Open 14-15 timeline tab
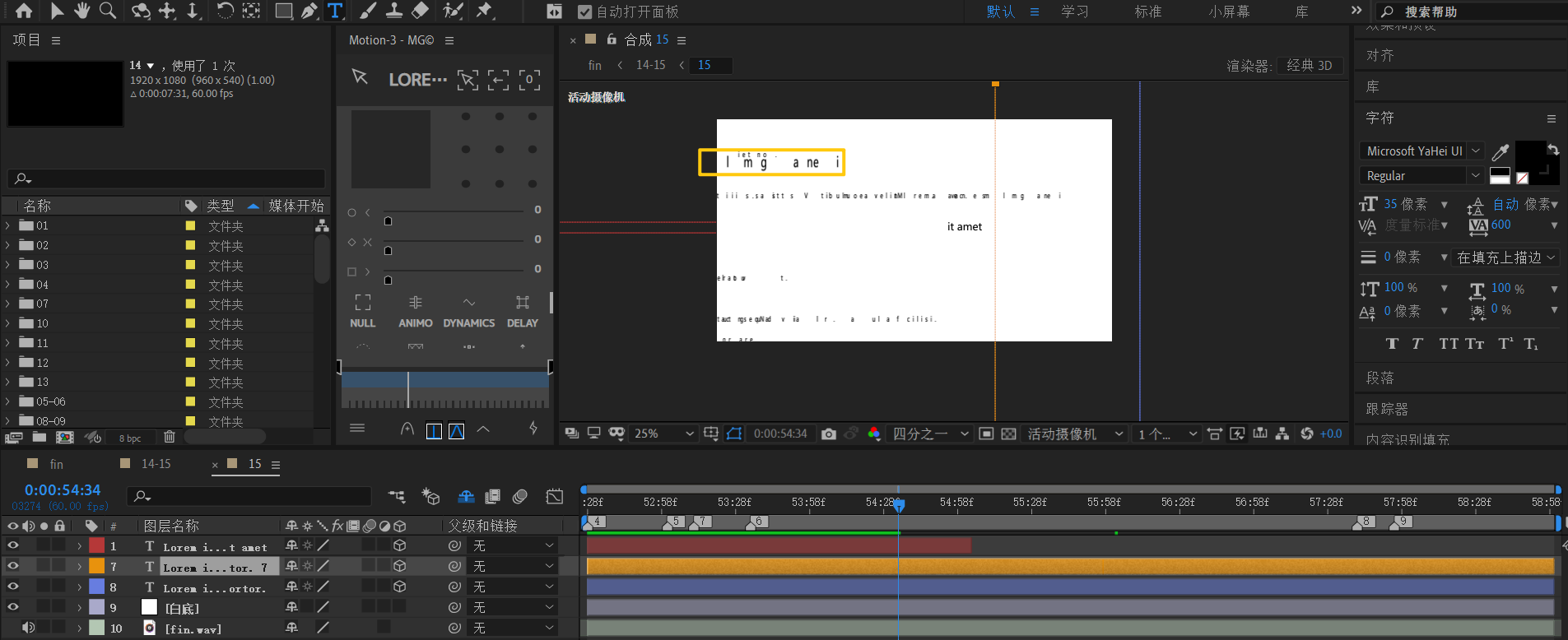Image resolution: width=1568 pixels, height=640 pixels. 156,464
